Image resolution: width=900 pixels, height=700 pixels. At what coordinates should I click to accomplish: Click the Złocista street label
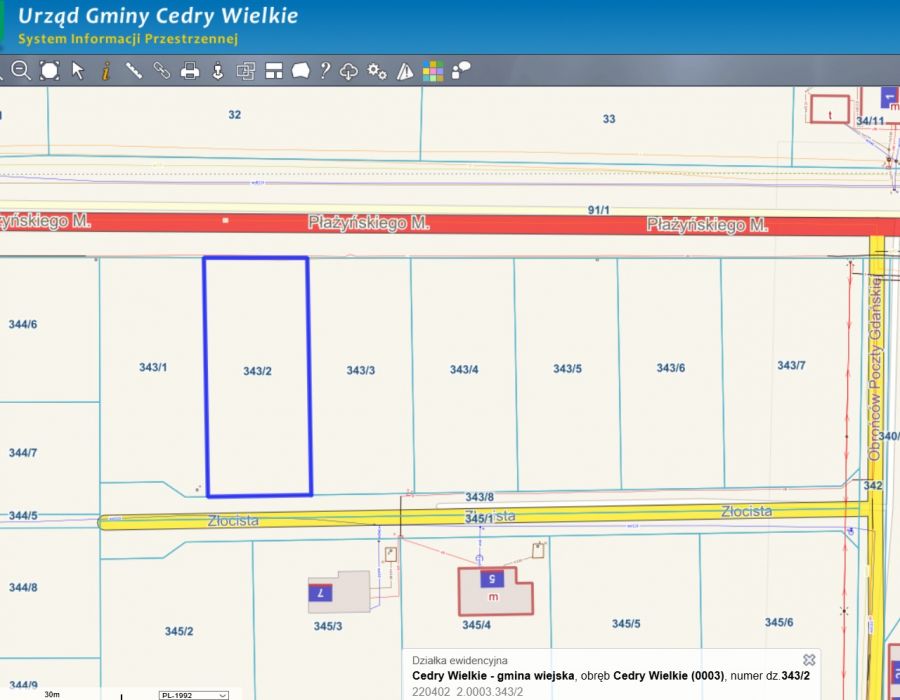tap(233, 521)
